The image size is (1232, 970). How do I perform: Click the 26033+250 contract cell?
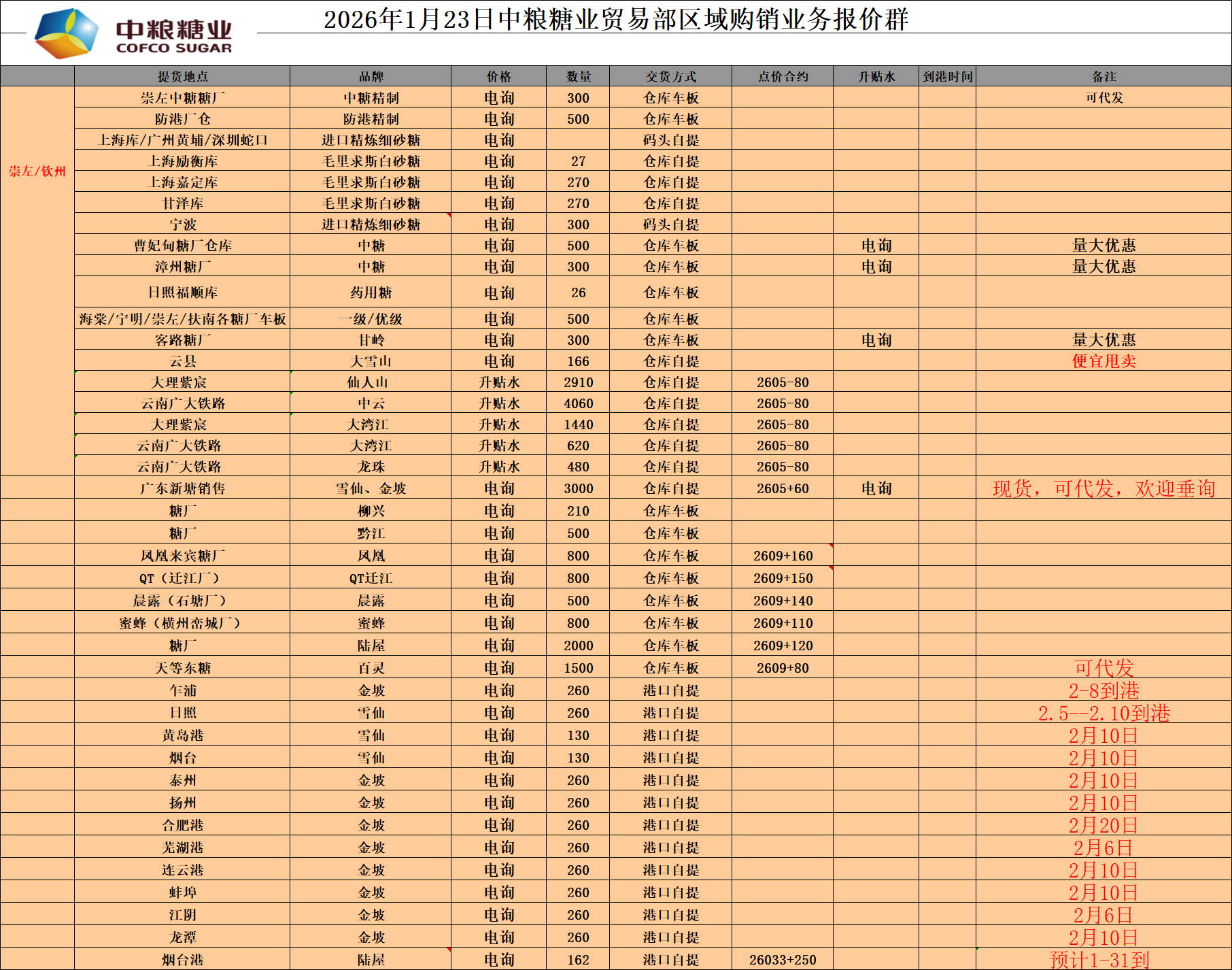tap(783, 960)
